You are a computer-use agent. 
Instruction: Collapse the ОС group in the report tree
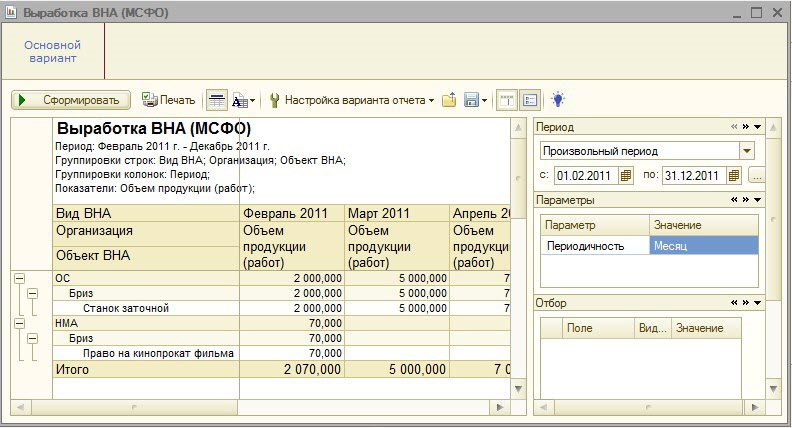pyautogui.click(x=18, y=278)
